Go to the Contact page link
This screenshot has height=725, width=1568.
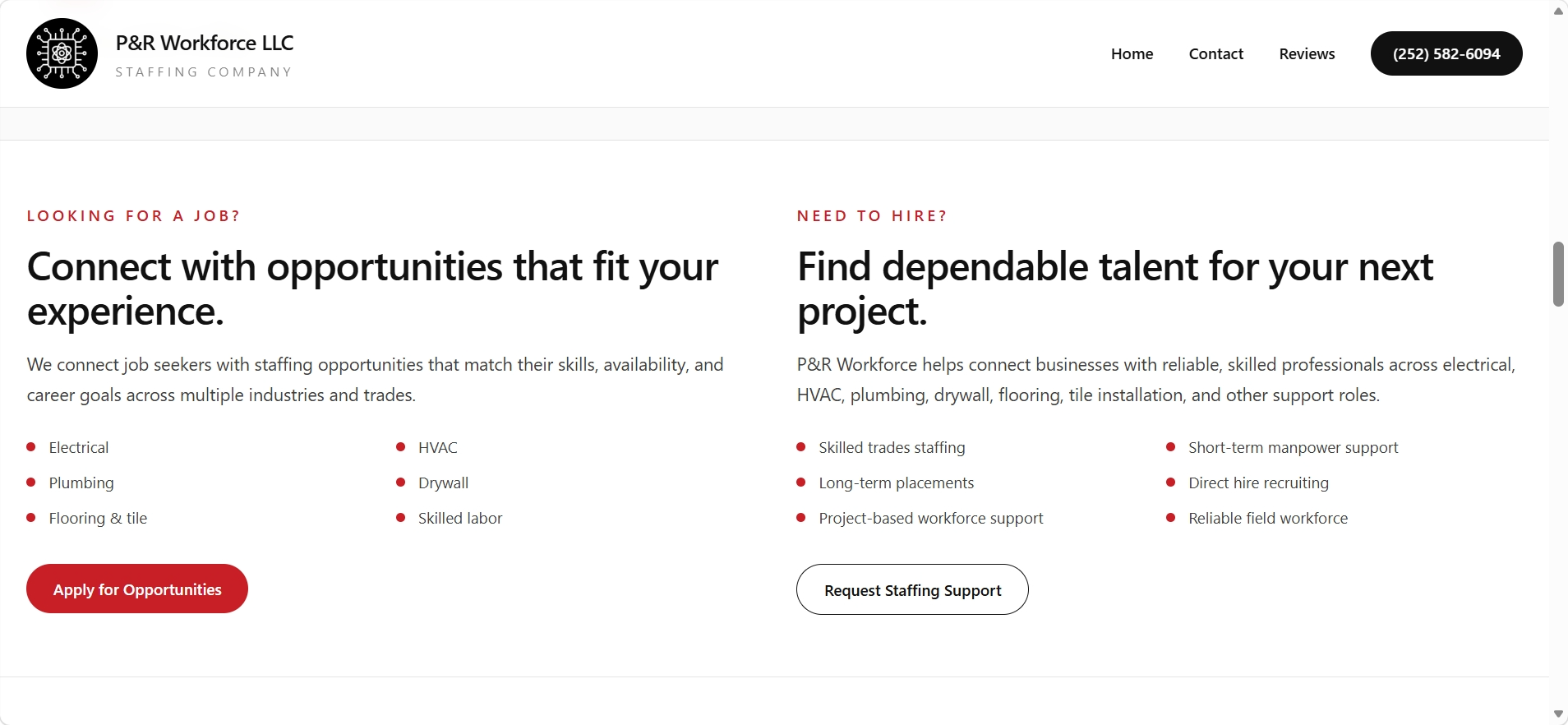1215,53
